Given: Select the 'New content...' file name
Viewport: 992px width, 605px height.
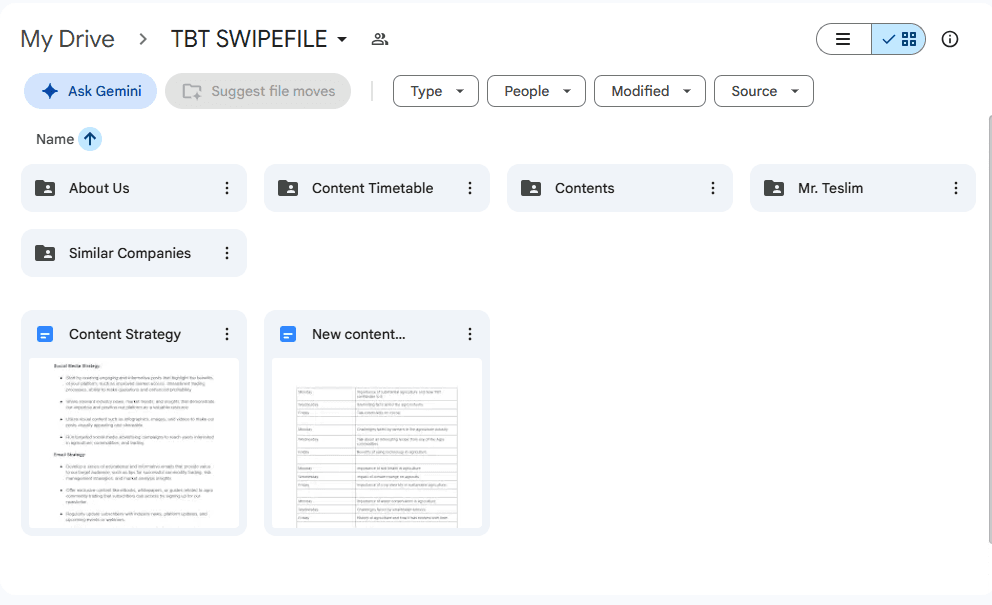Looking at the screenshot, I should pyautogui.click(x=359, y=334).
